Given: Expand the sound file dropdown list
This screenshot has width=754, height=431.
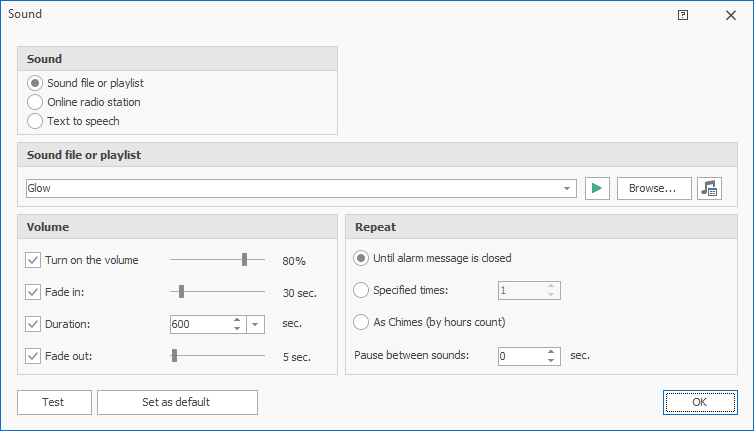Looking at the screenshot, I should click(x=568, y=188).
